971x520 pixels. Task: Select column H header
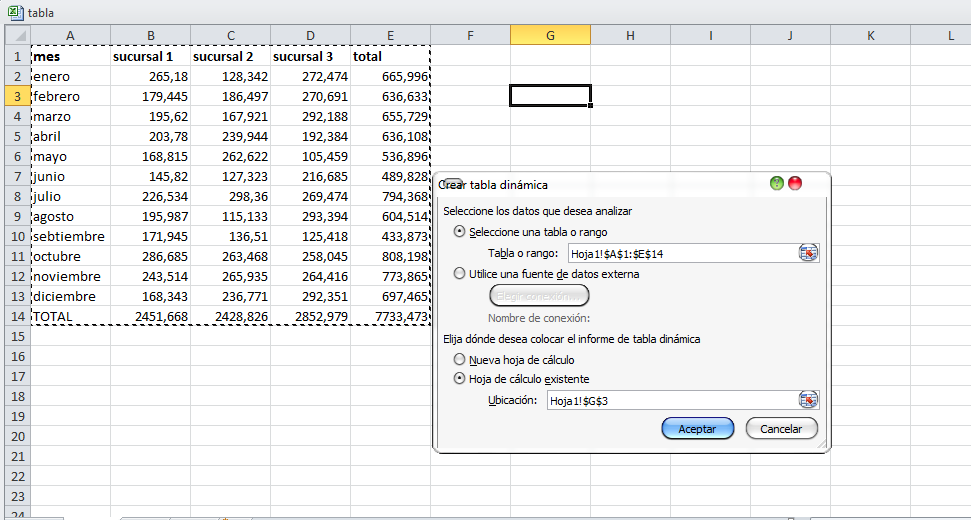(630, 36)
